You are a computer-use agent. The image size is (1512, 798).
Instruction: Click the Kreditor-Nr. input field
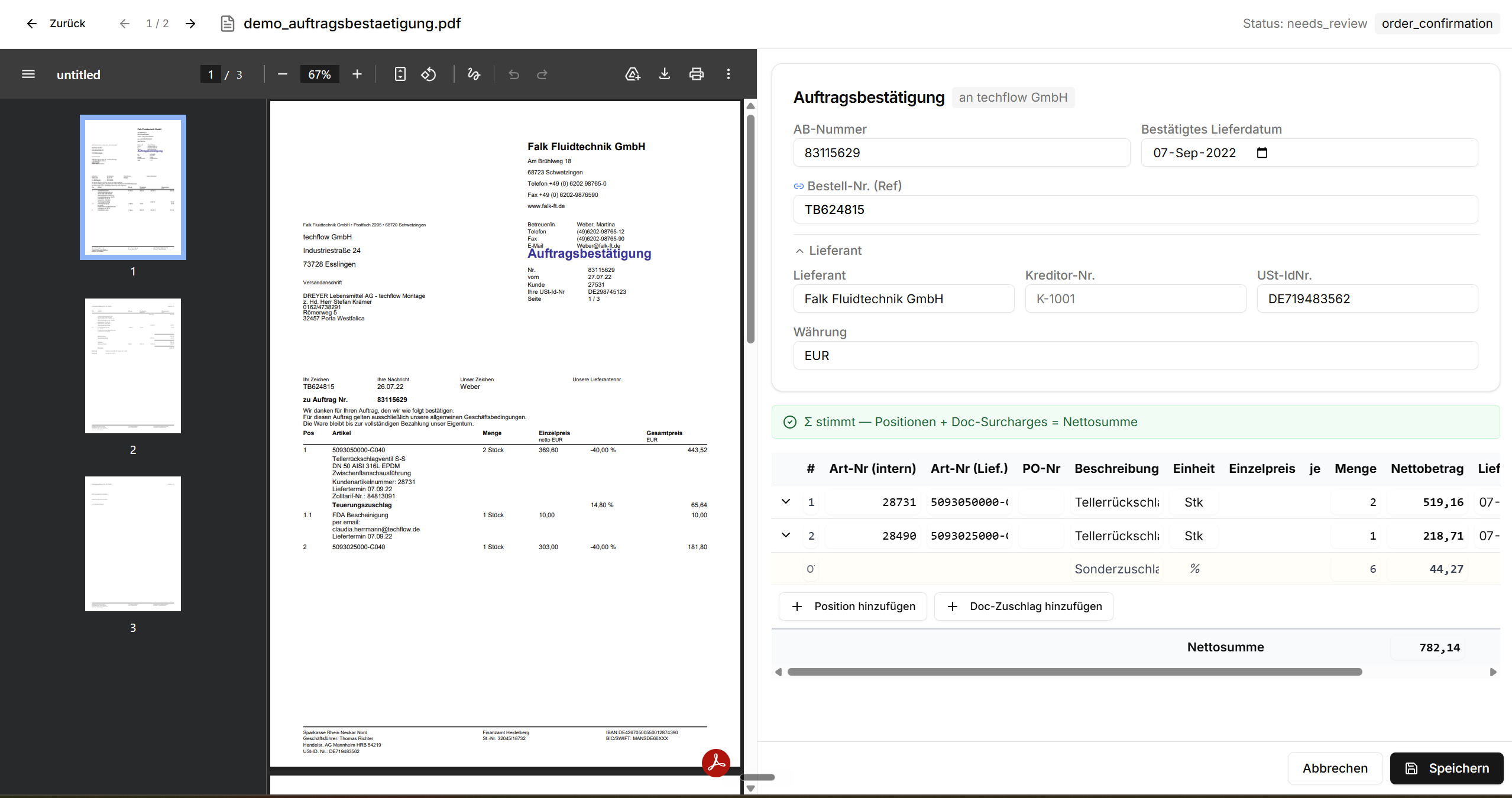1135,299
